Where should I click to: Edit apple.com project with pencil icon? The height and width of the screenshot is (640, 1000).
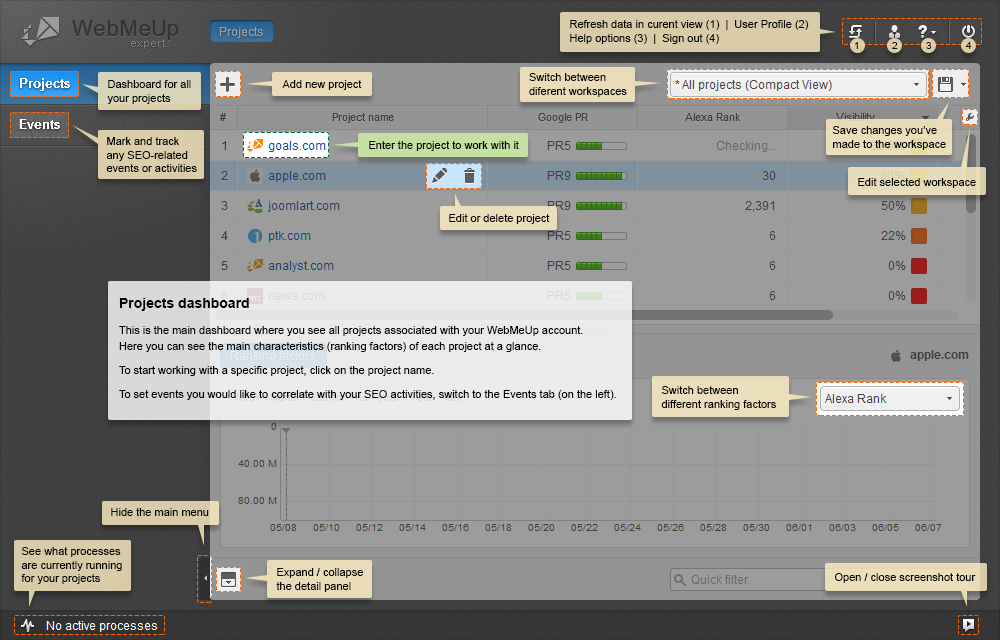(x=439, y=176)
